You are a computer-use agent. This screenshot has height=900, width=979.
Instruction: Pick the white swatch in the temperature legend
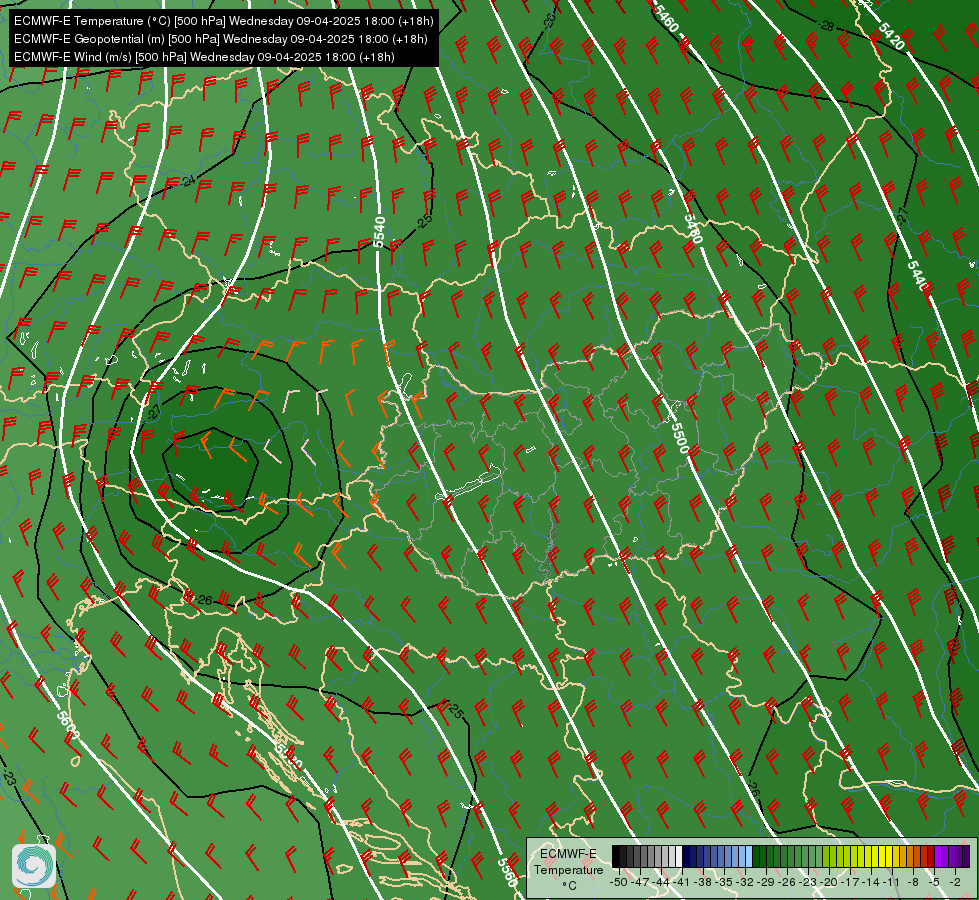coord(679,857)
